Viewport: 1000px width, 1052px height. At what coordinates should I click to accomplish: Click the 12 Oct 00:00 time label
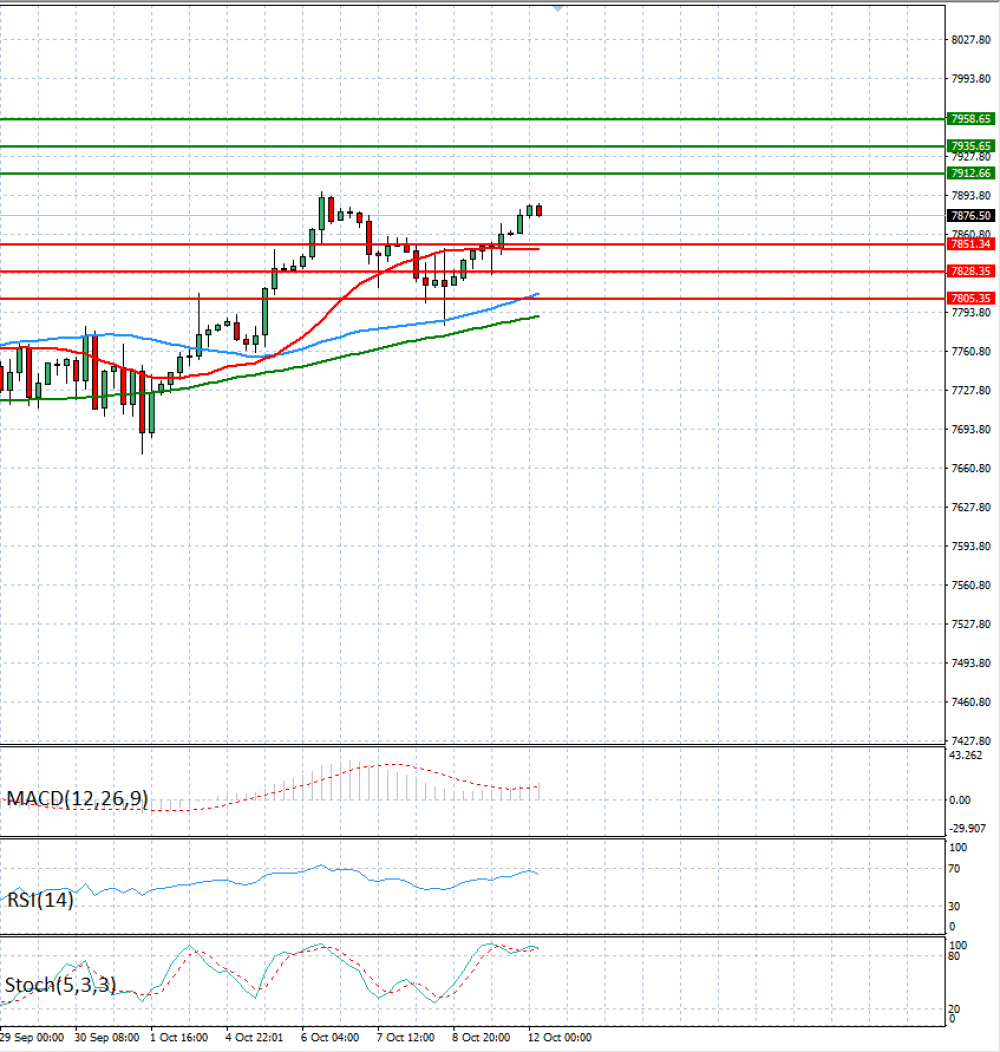tap(560, 1037)
